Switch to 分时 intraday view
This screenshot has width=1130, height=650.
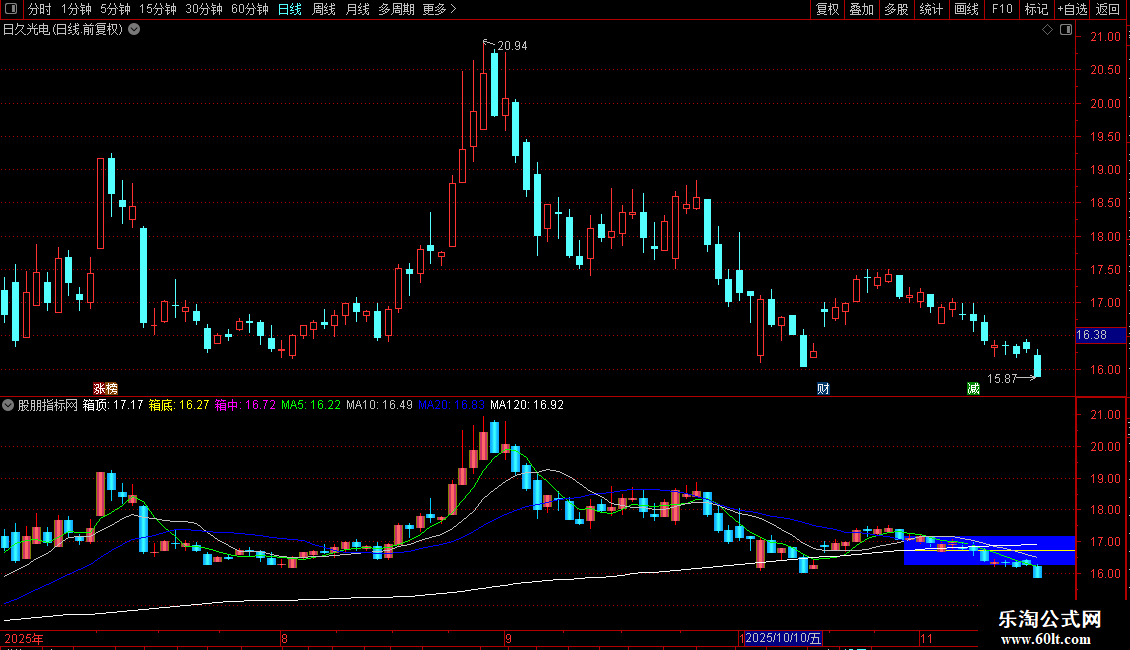pyautogui.click(x=40, y=9)
